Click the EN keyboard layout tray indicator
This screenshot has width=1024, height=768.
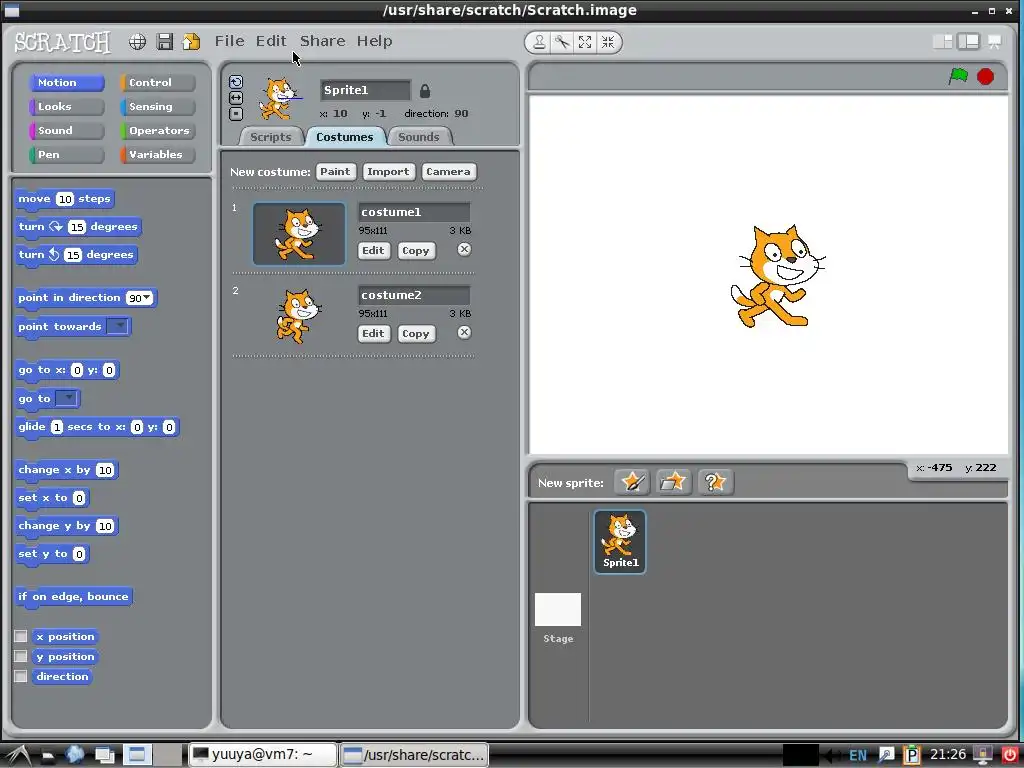pyautogui.click(x=857, y=756)
